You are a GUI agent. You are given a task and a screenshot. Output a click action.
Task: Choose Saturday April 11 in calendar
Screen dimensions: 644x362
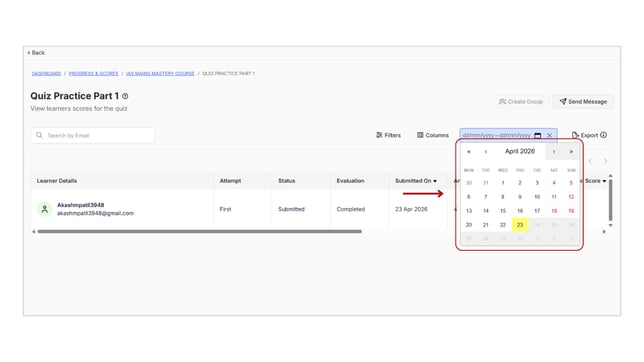[x=554, y=197]
